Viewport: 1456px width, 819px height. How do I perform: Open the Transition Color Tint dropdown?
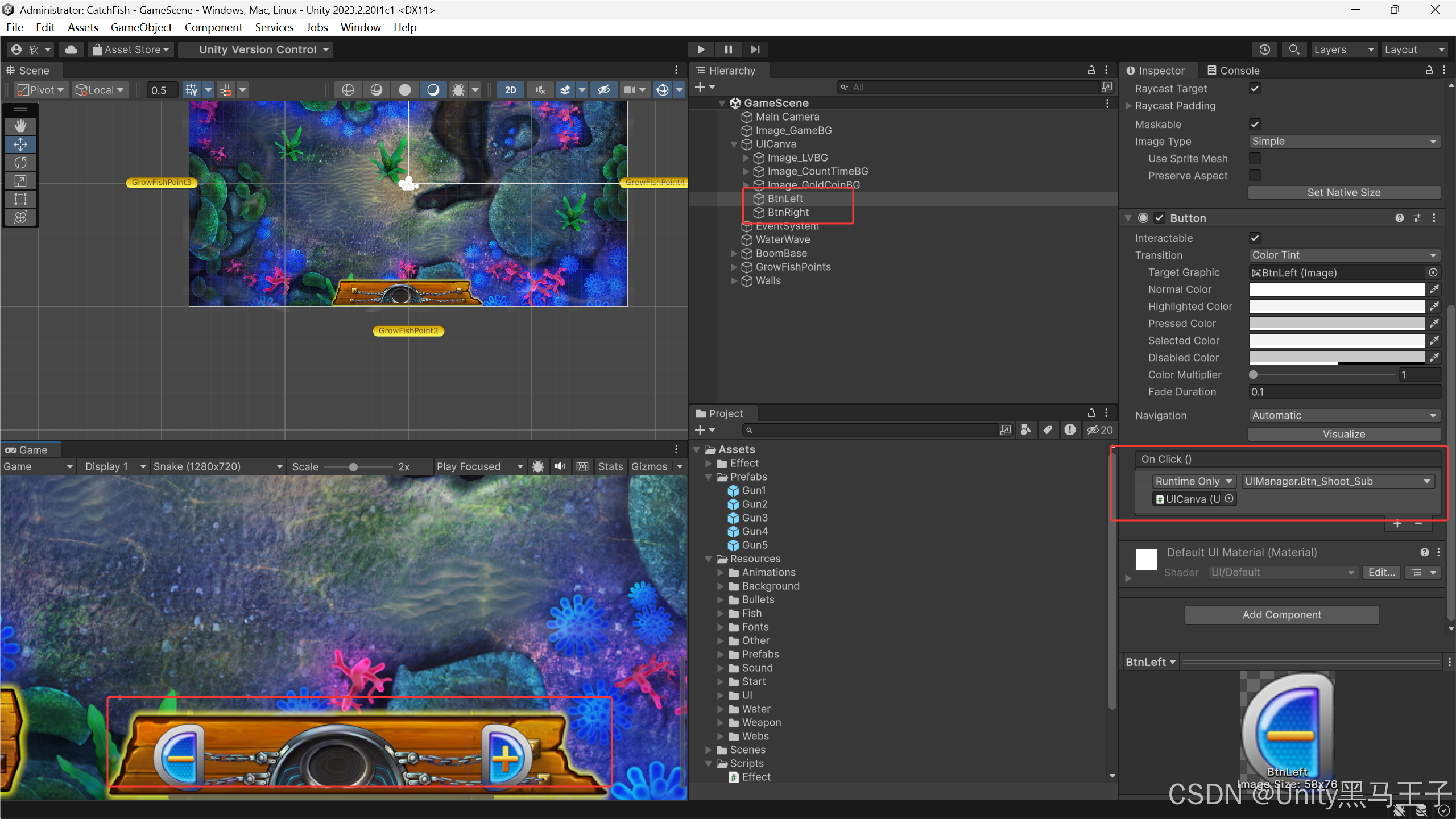pyautogui.click(x=1344, y=255)
